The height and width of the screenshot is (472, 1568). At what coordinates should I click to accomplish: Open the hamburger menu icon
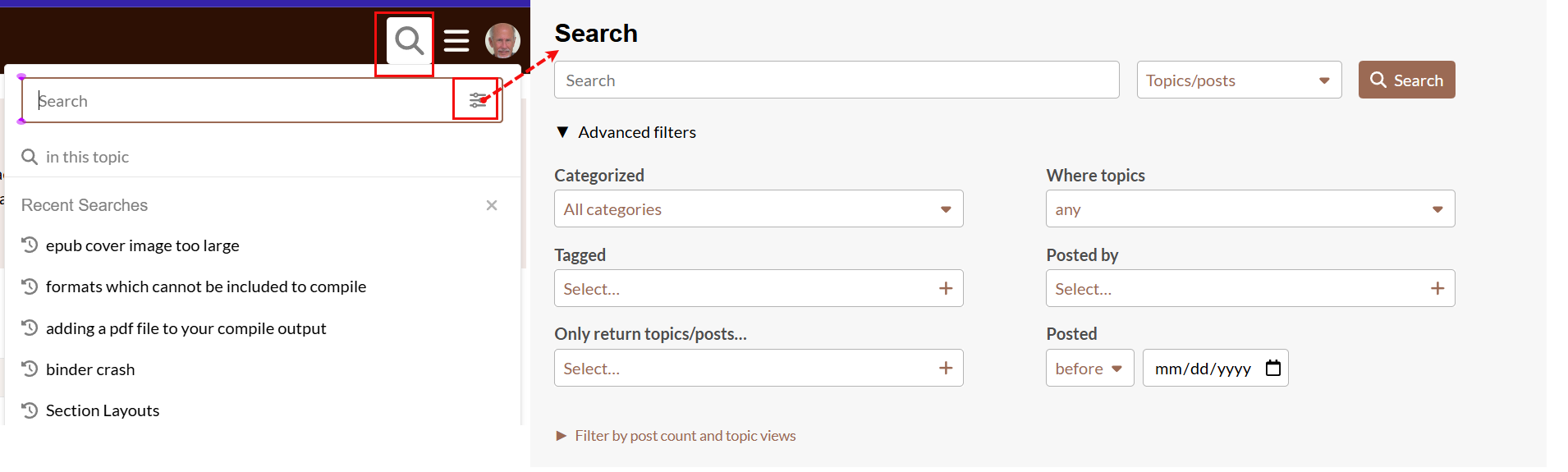pyautogui.click(x=456, y=40)
